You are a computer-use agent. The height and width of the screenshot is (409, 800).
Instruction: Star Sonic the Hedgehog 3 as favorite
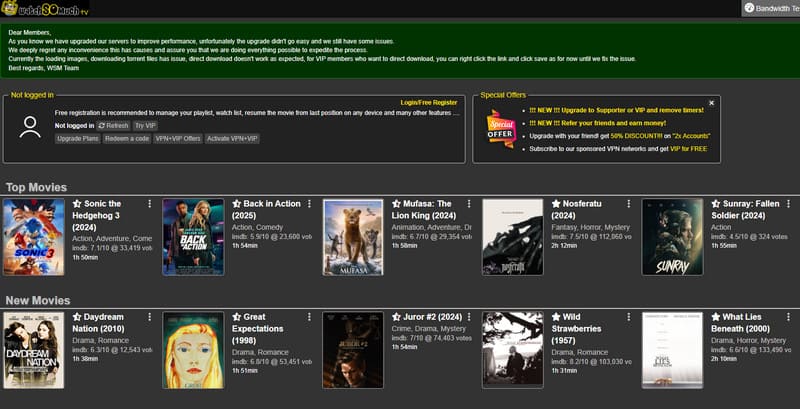[x=77, y=204]
